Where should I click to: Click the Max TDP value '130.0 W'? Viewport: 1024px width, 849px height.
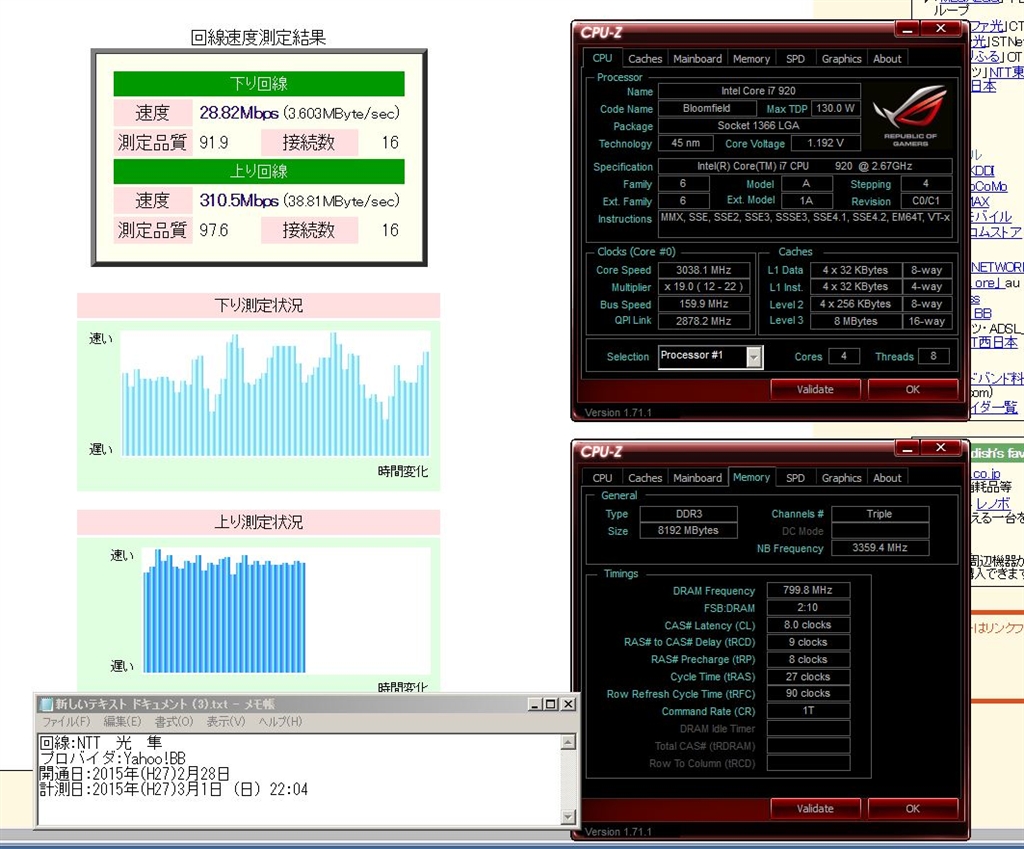[835, 108]
